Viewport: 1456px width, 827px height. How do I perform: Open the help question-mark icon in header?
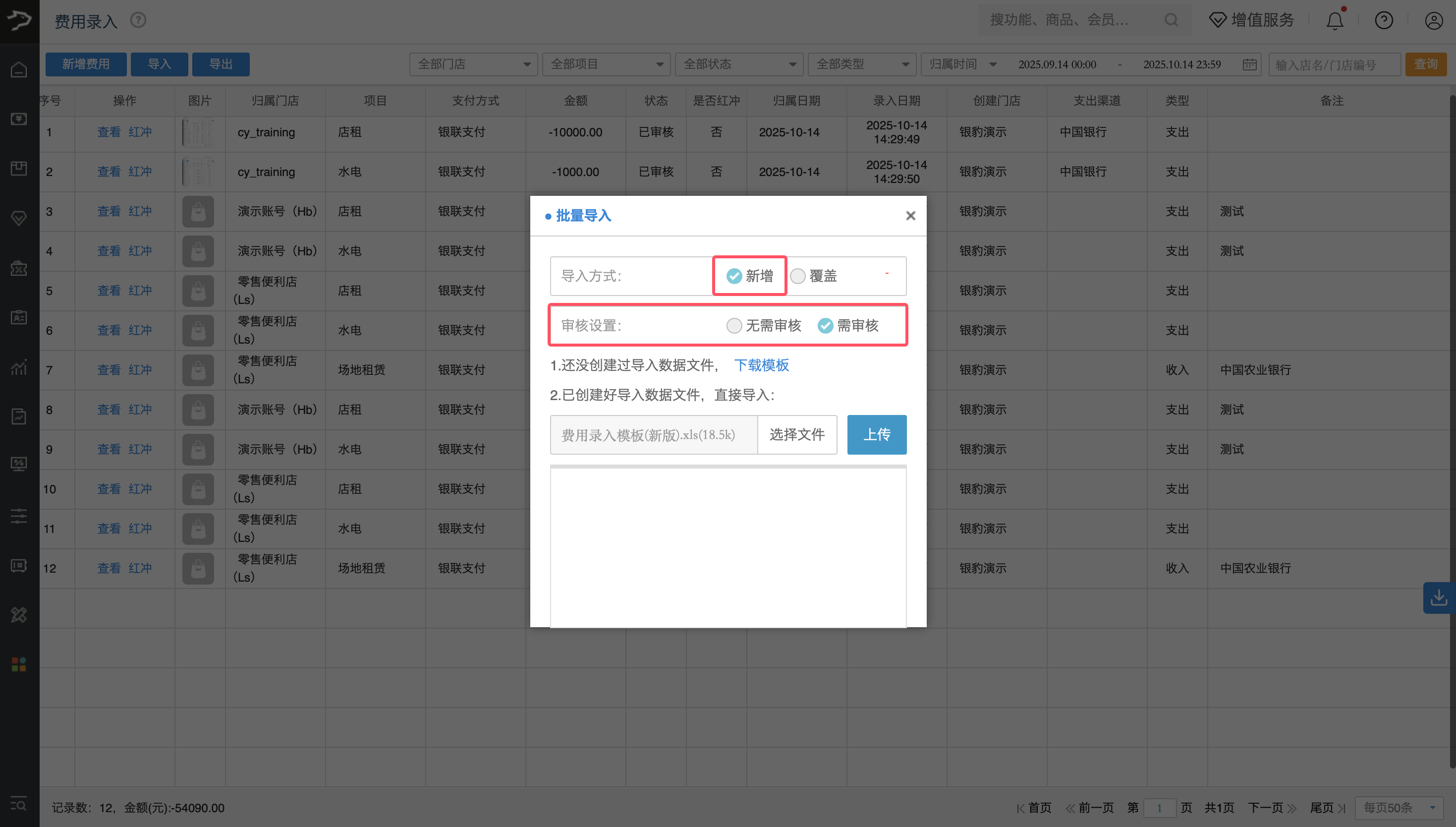[1383, 21]
